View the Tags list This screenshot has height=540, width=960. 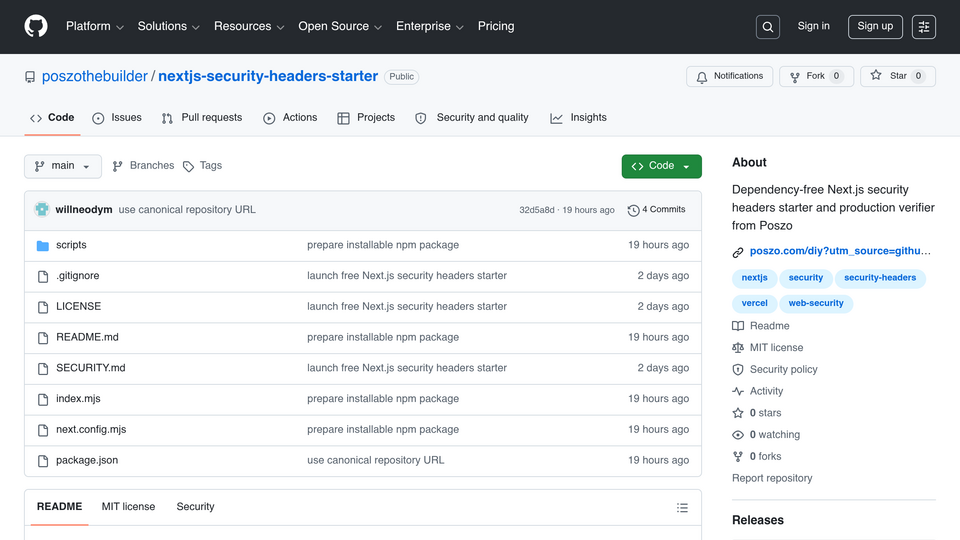(x=203, y=166)
